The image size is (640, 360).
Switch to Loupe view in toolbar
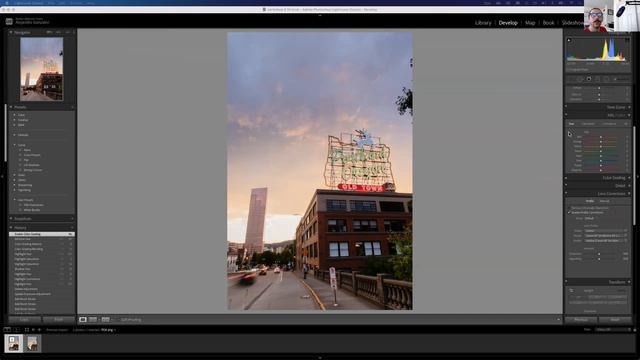pyautogui.click(x=83, y=320)
